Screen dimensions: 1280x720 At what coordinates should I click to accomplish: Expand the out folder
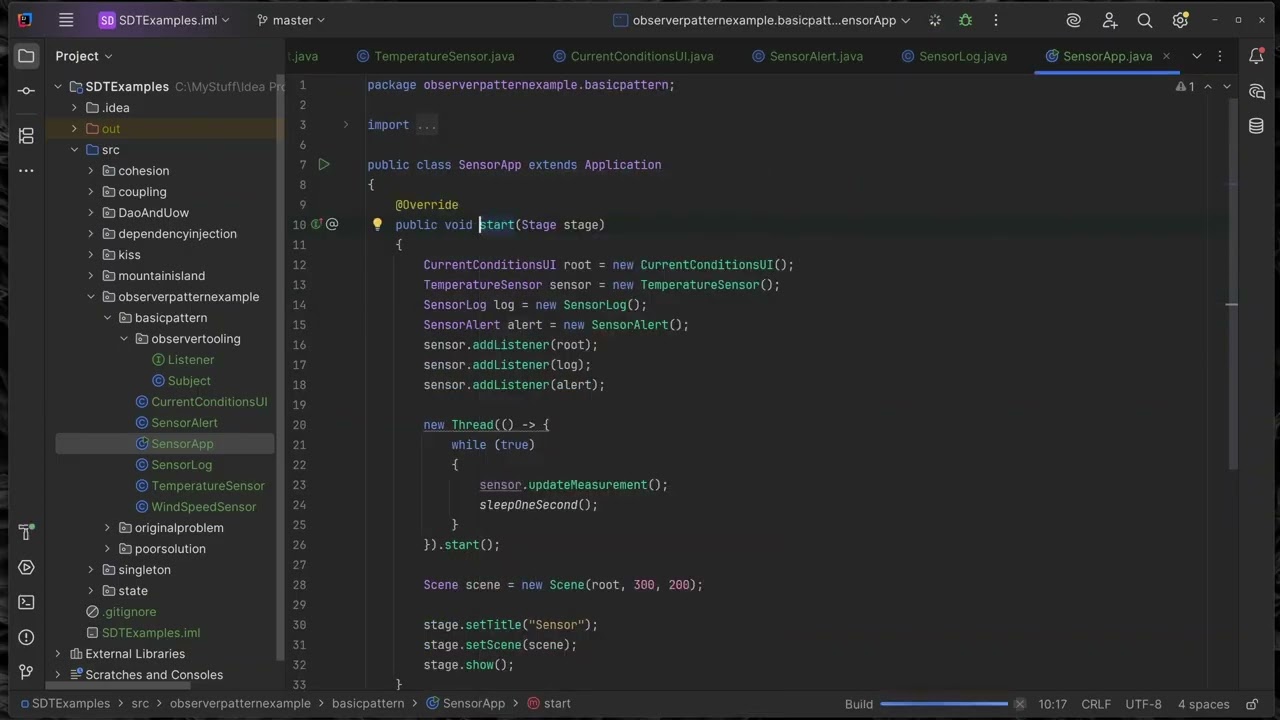pyautogui.click(x=74, y=129)
